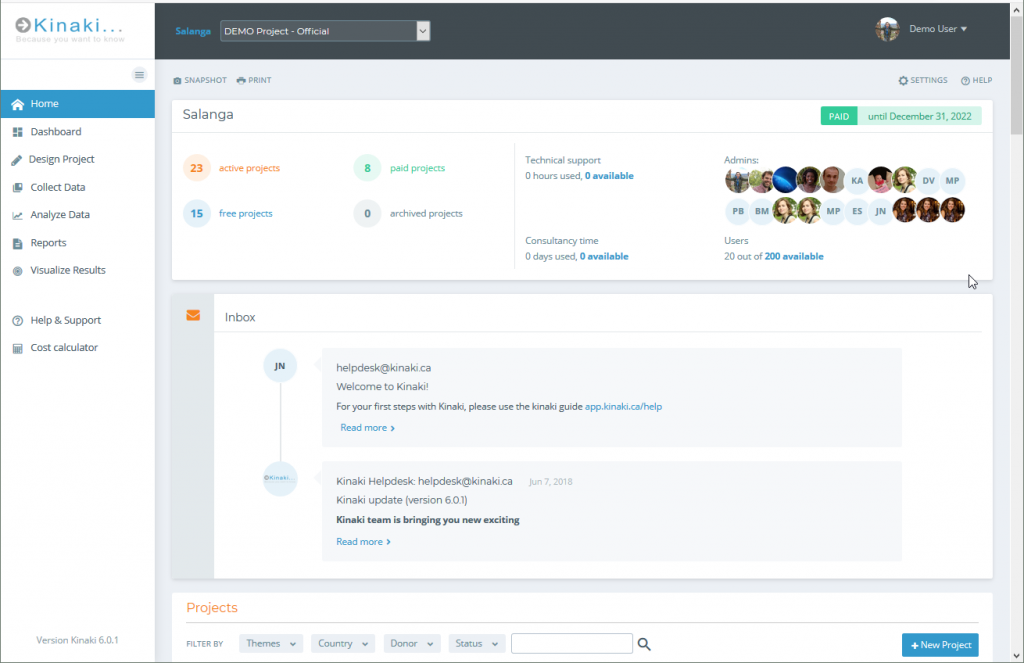Click the Projects search input field
Screen dimensions: 1024x663
click(572, 643)
